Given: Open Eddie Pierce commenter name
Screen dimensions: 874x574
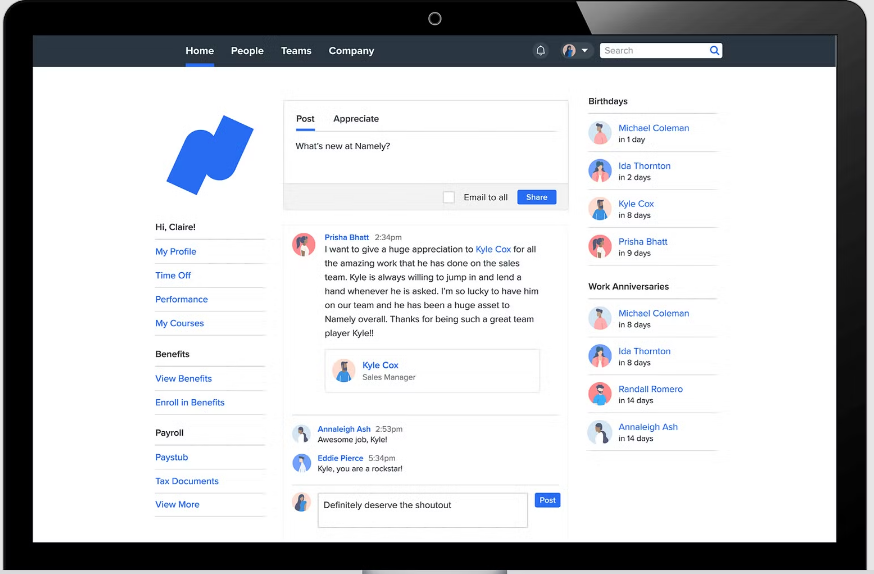Looking at the screenshot, I should [340, 458].
